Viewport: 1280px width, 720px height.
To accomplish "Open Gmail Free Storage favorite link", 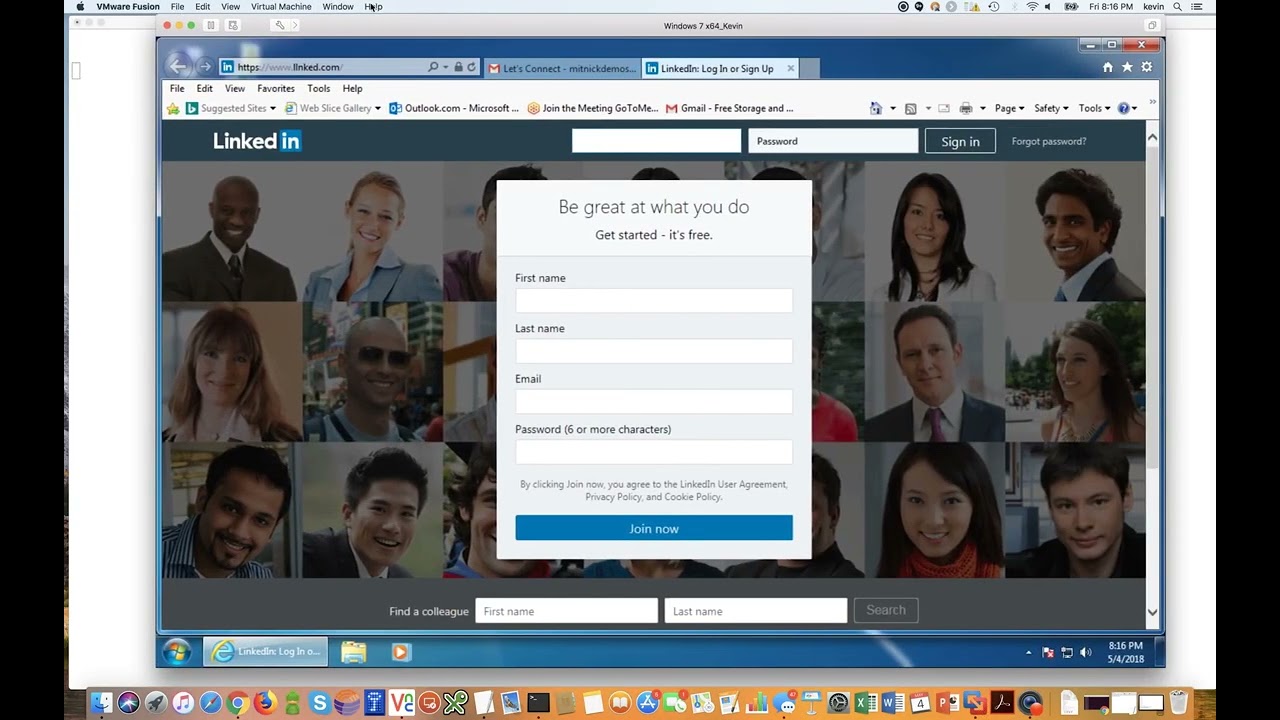I will [x=729, y=108].
